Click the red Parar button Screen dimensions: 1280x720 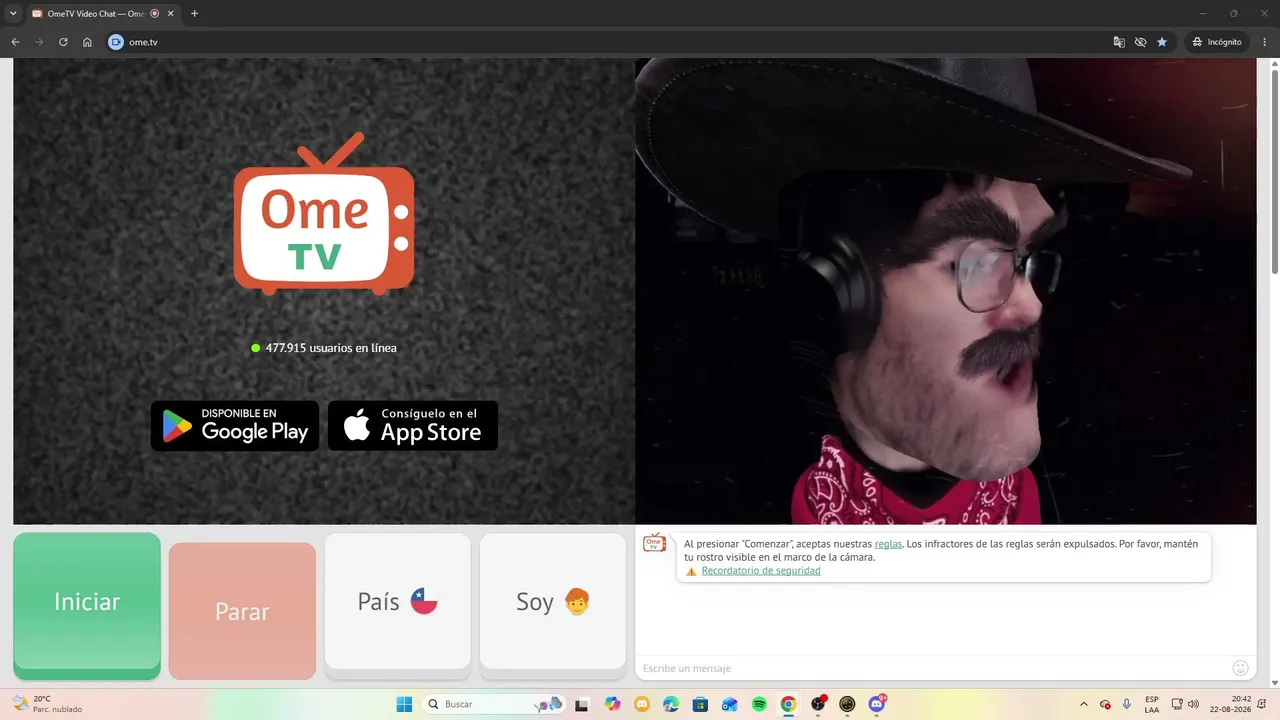click(242, 611)
